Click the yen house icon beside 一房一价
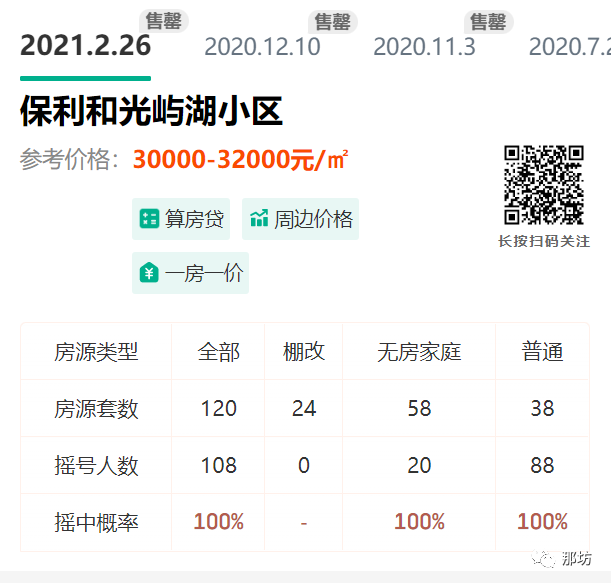 pos(149,272)
